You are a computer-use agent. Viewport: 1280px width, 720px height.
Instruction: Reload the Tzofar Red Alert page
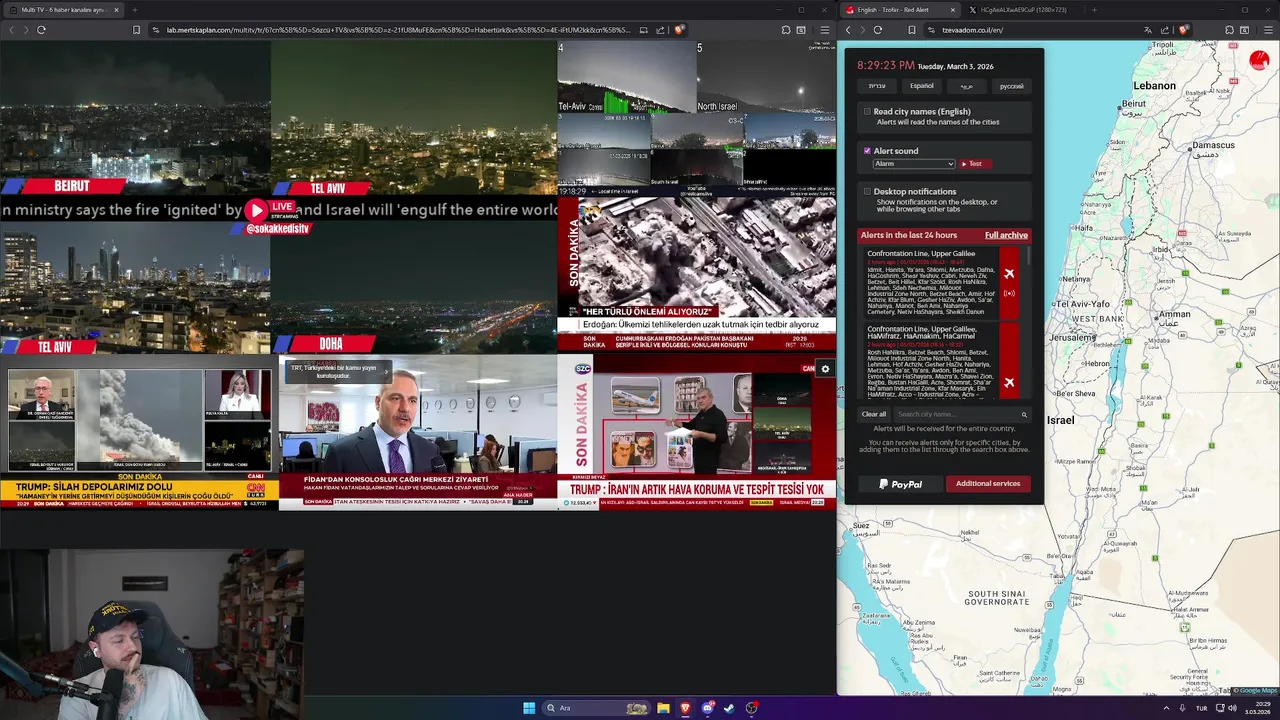click(878, 30)
